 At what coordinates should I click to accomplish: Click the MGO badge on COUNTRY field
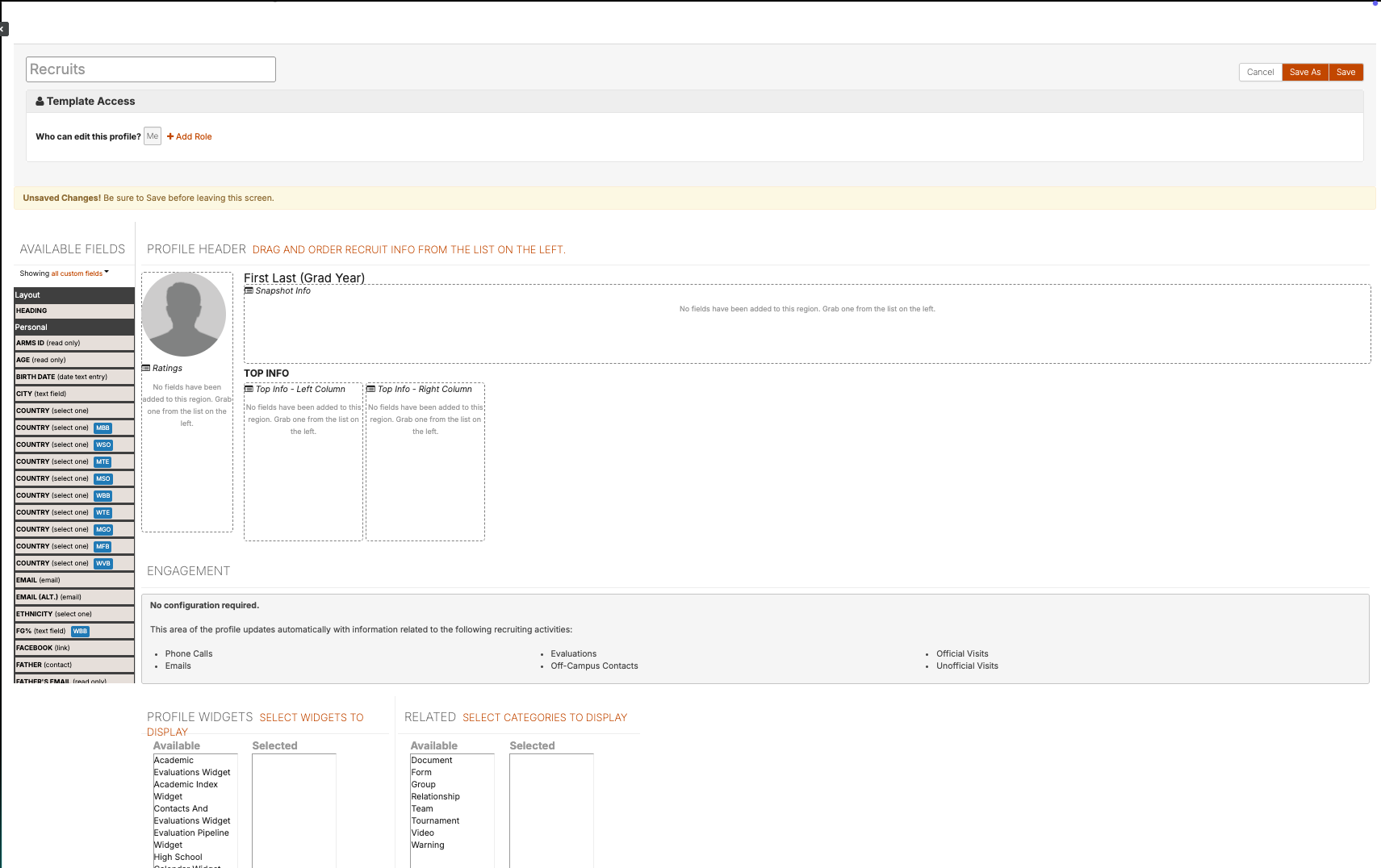(103, 530)
